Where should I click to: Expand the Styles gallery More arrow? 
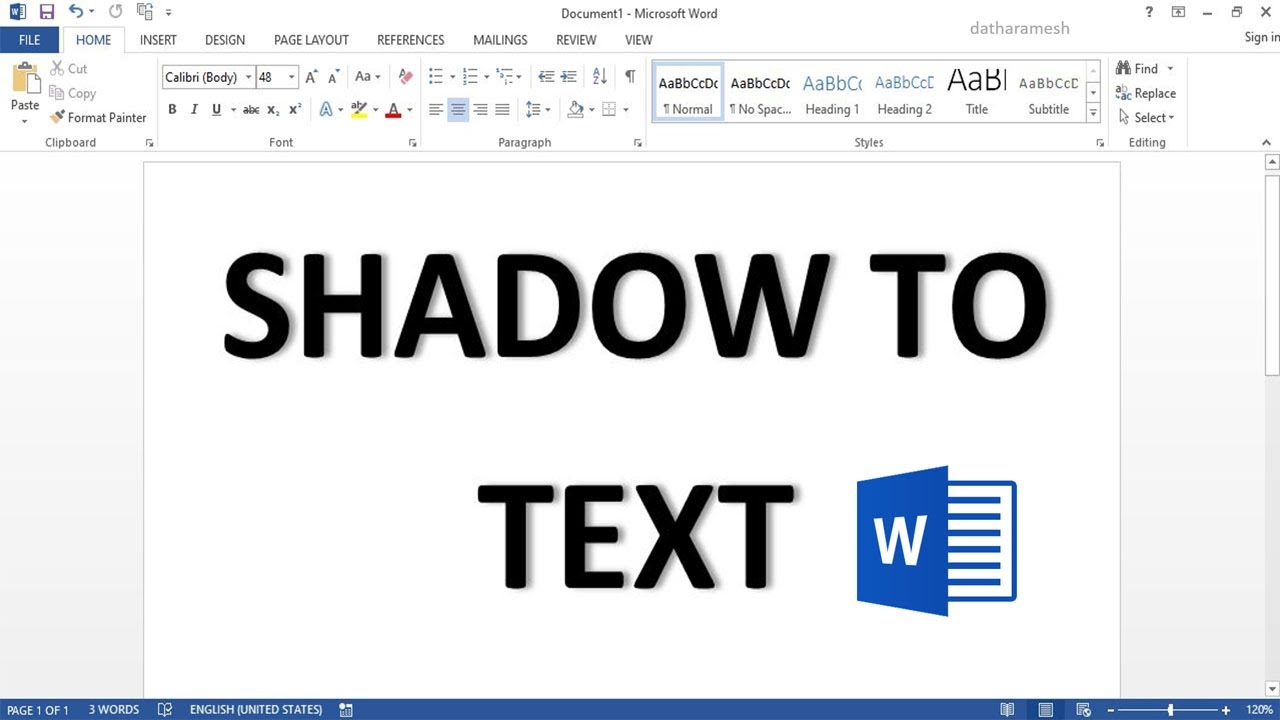pyautogui.click(x=1093, y=114)
